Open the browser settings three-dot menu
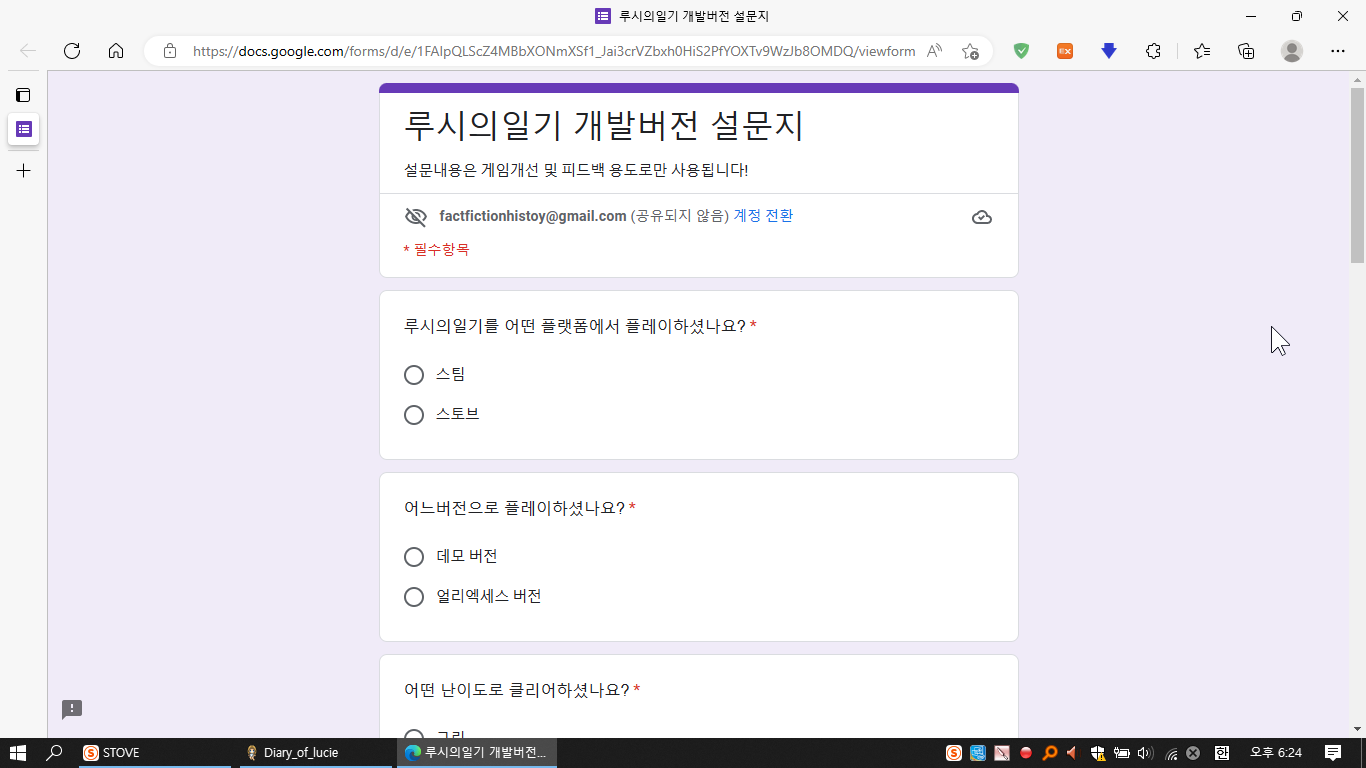The height and width of the screenshot is (768, 1366). click(1337, 51)
